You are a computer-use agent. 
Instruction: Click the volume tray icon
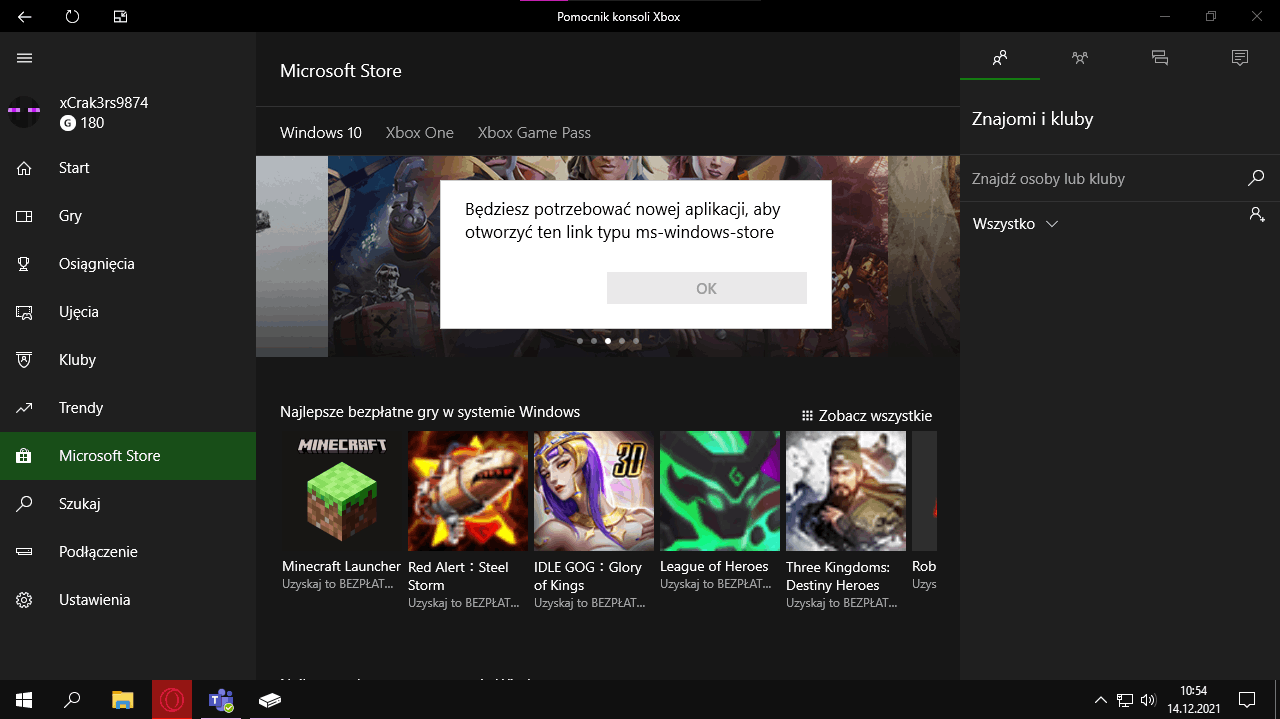tap(1148, 700)
